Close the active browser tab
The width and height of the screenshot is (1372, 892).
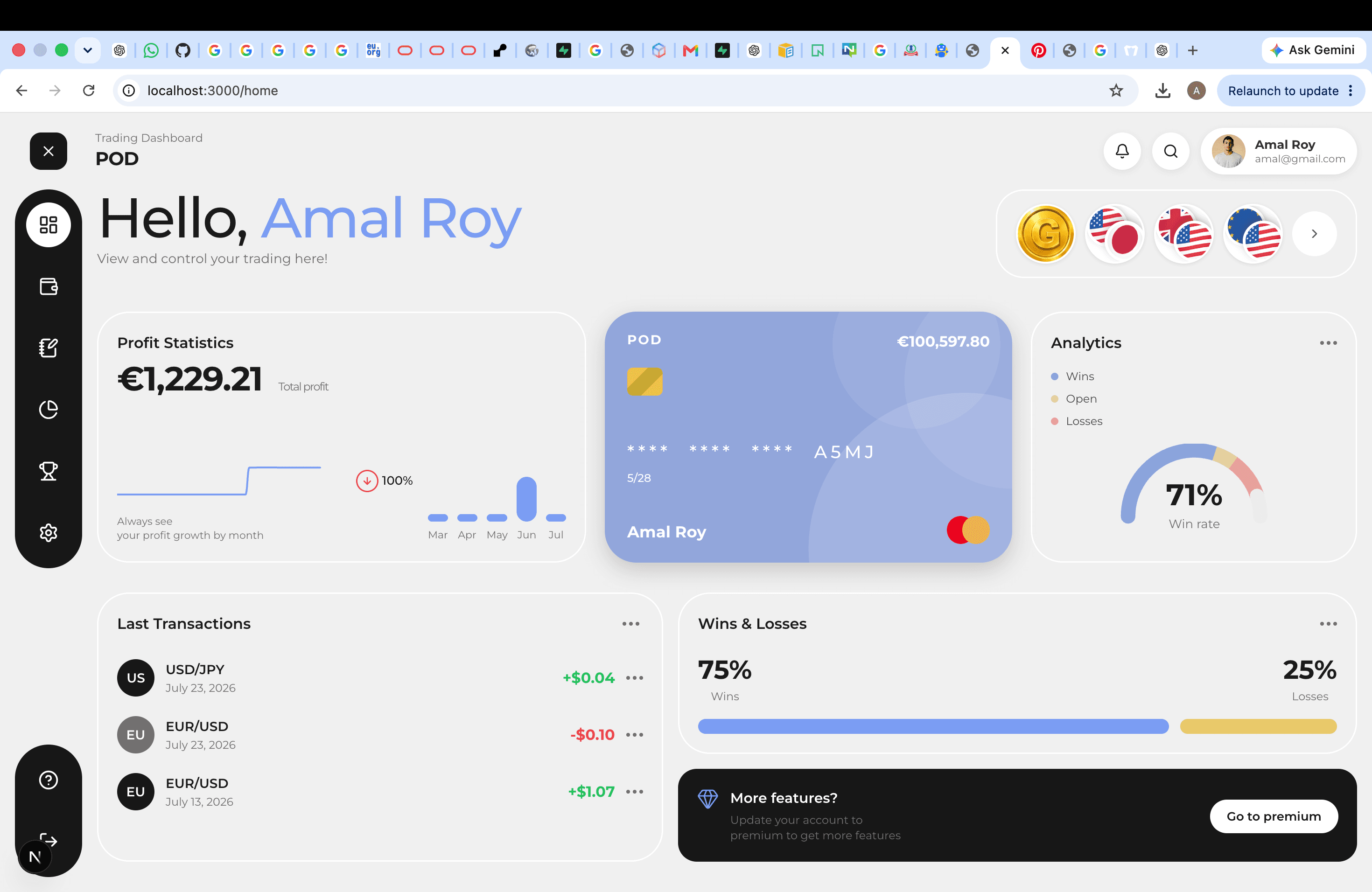(1005, 50)
